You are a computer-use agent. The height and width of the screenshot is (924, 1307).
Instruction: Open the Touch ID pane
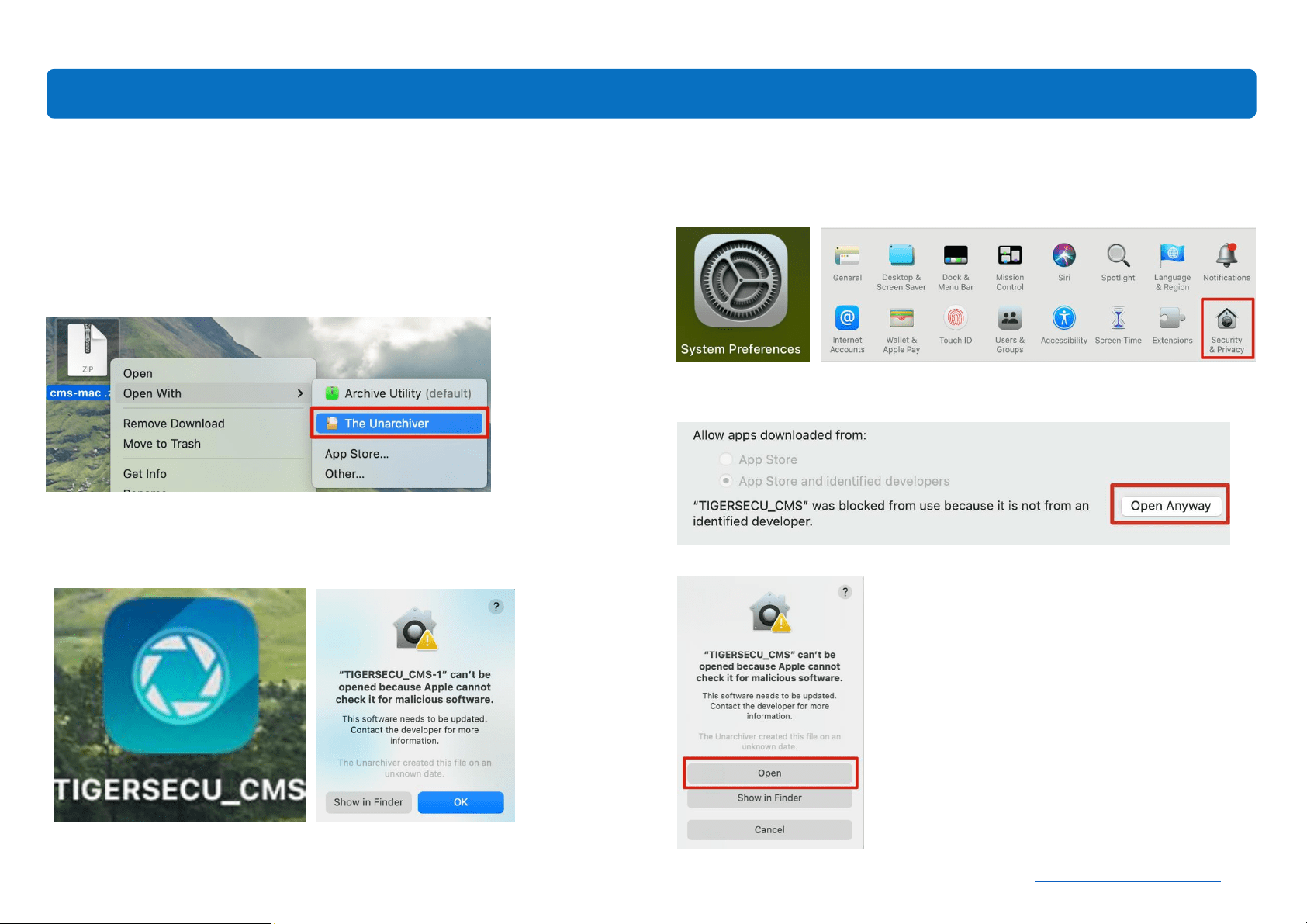point(956,325)
